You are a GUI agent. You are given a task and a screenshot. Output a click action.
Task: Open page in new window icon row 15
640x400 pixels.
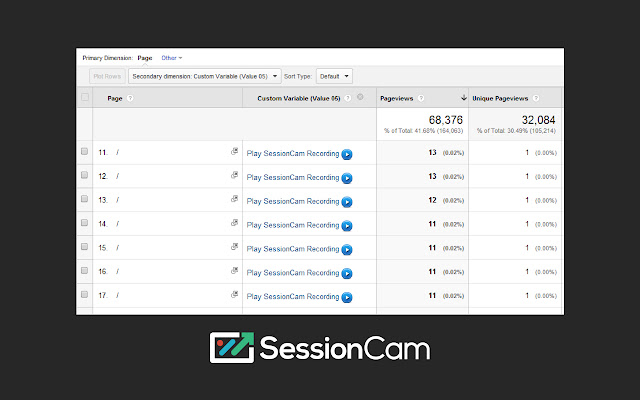pos(234,246)
